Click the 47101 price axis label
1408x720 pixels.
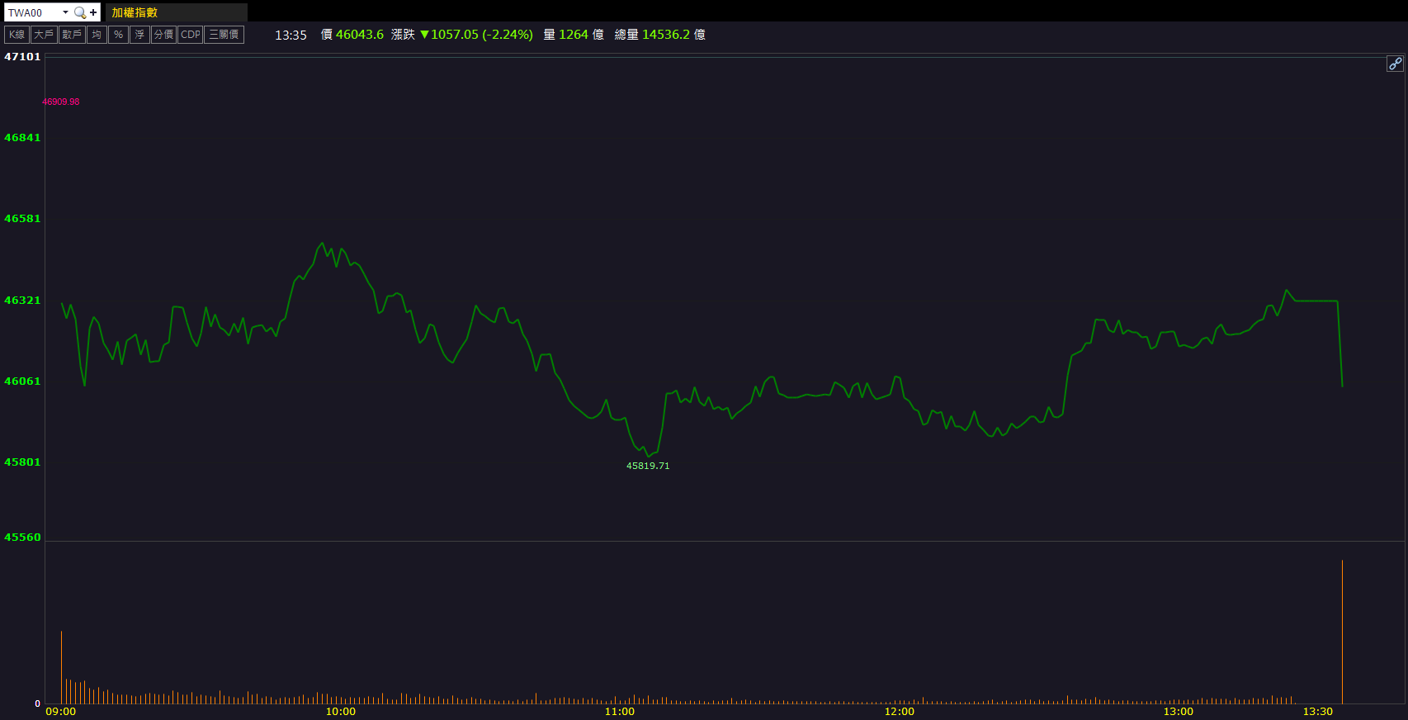click(x=23, y=57)
